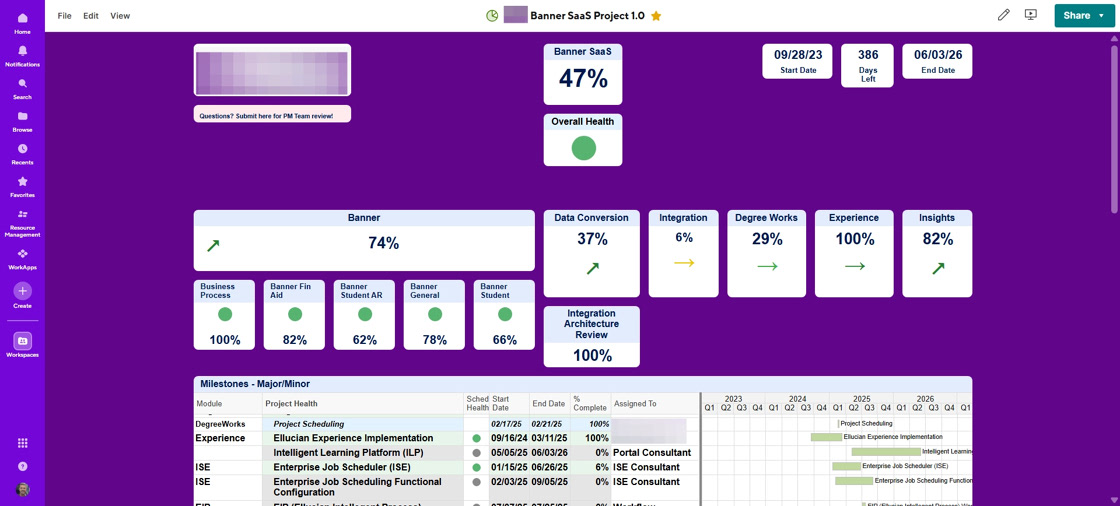Open the user account avatar
Screen dimensions: 1120x506
point(22,490)
